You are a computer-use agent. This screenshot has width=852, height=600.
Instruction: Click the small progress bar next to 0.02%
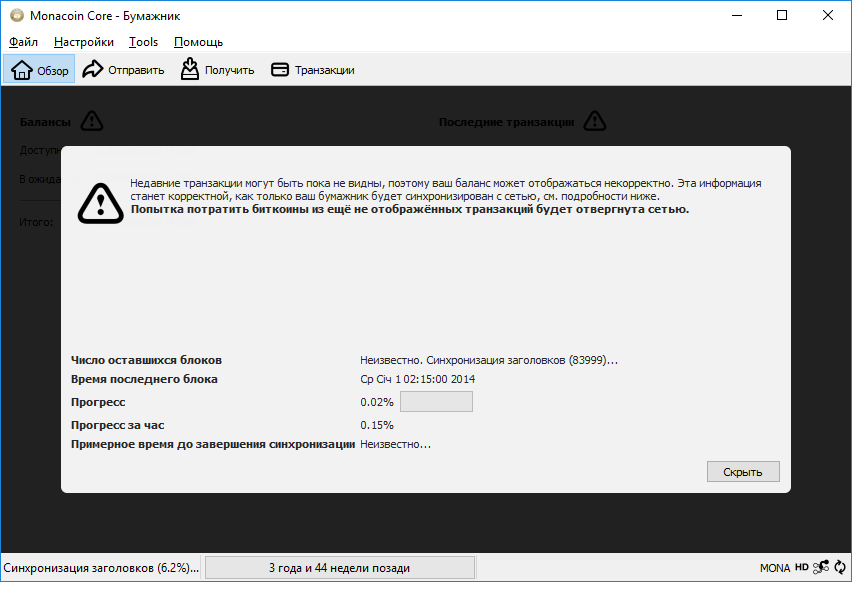click(x=436, y=402)
